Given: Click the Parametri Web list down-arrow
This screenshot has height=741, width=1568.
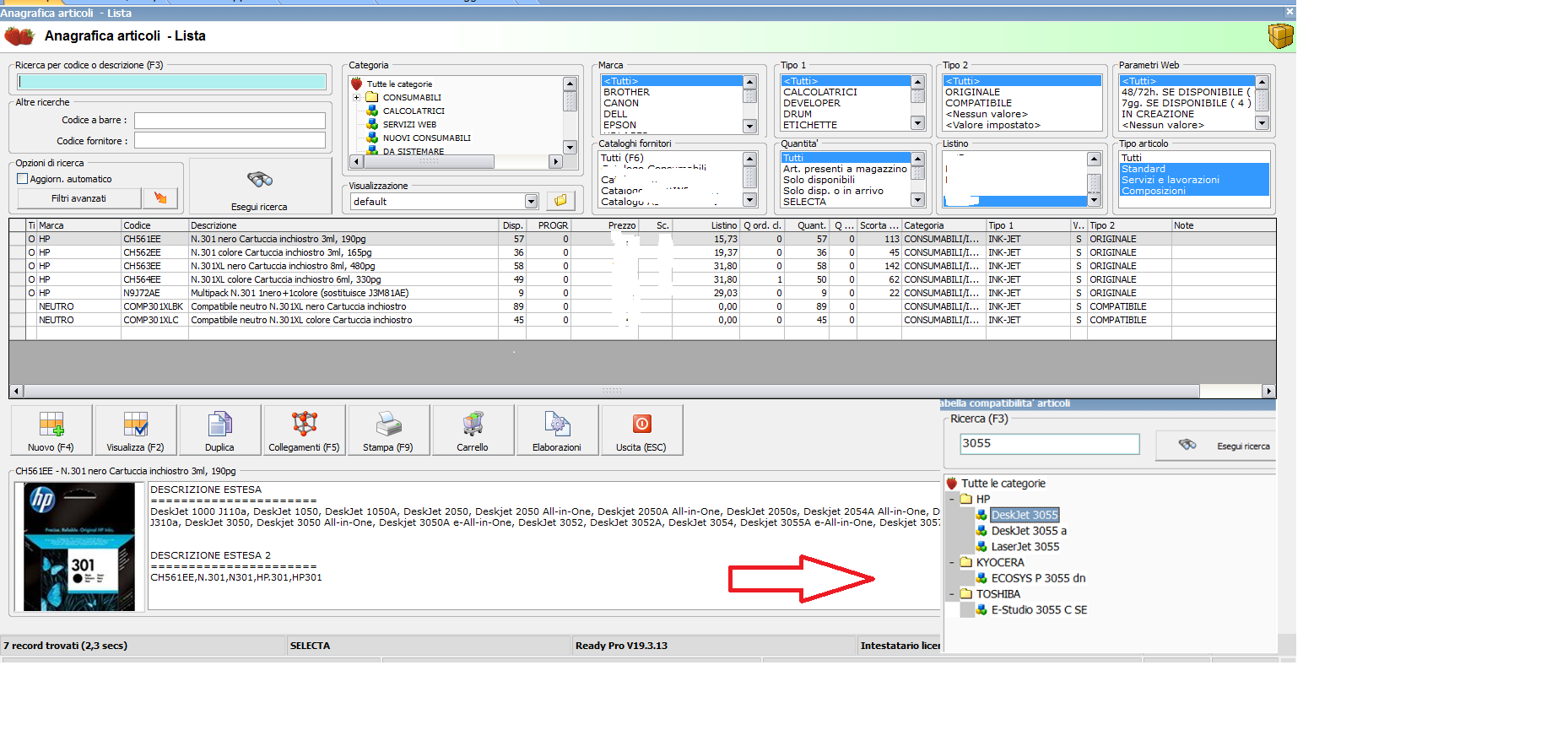Looking at the screenshot, I should (1263, 123).
